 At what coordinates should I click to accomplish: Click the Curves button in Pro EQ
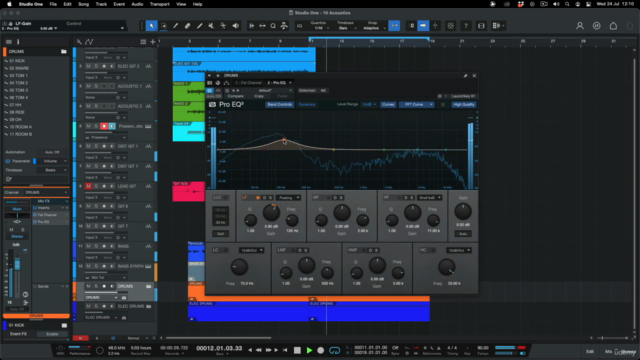388,104
